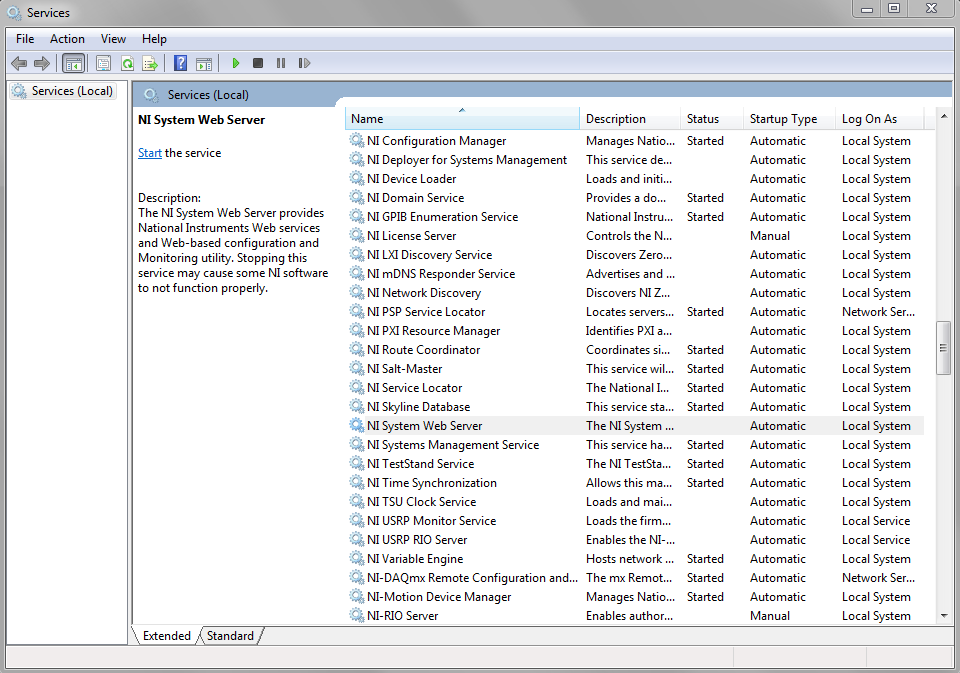960x673 pixels.
Task: Sort by the Status column header
Action: tap(712, 119)
